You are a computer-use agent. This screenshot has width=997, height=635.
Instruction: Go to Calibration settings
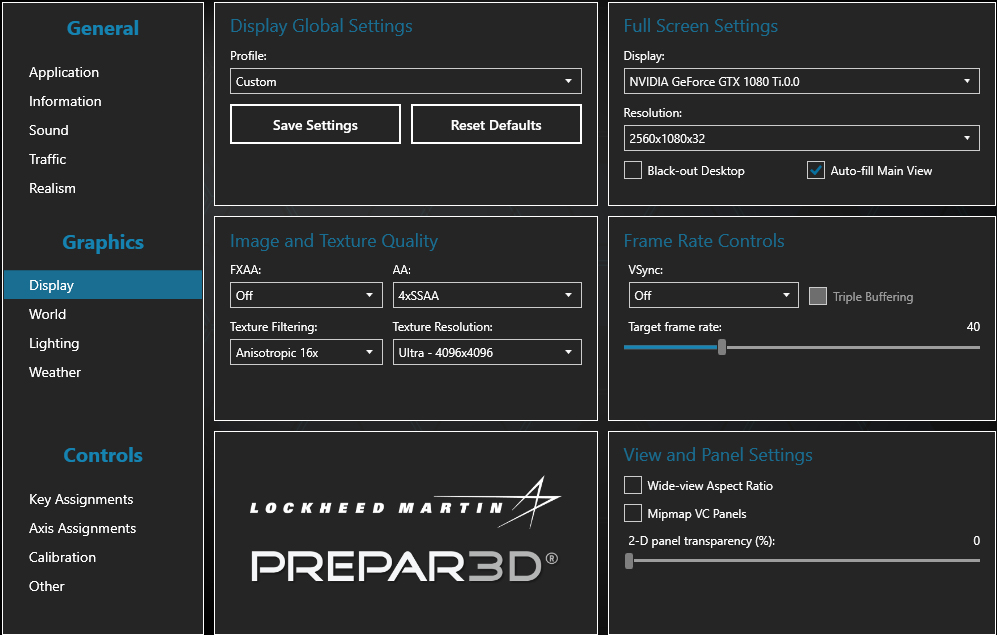pos(62,557)
